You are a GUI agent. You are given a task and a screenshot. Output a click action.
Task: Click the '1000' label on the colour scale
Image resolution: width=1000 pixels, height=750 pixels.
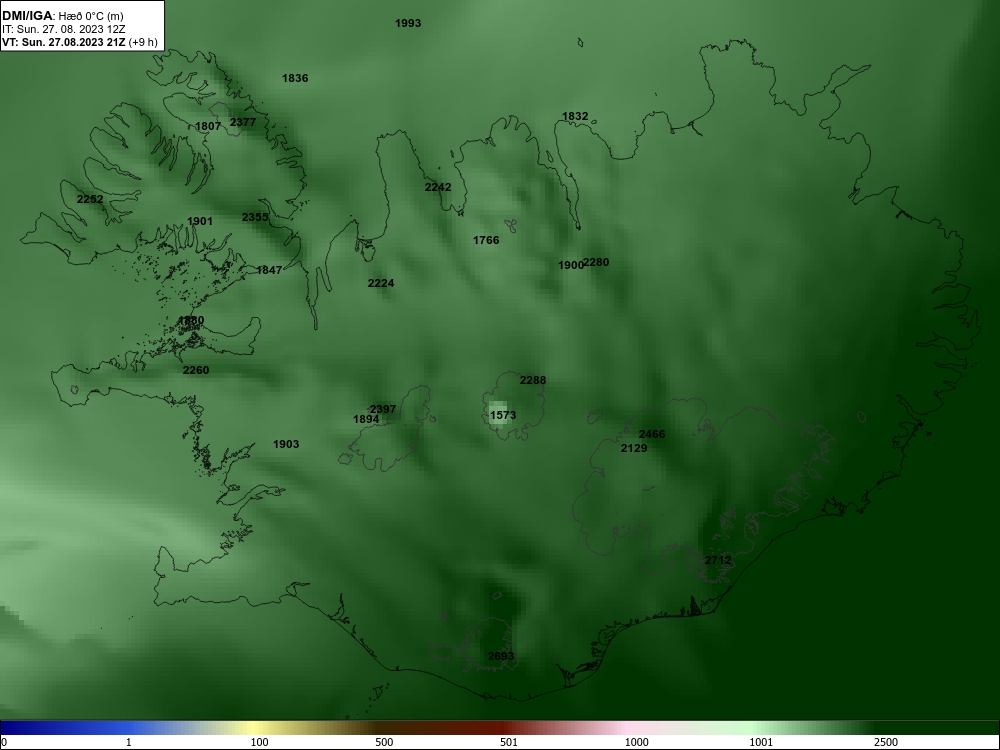pyautogui.click(x=636, y=742)
